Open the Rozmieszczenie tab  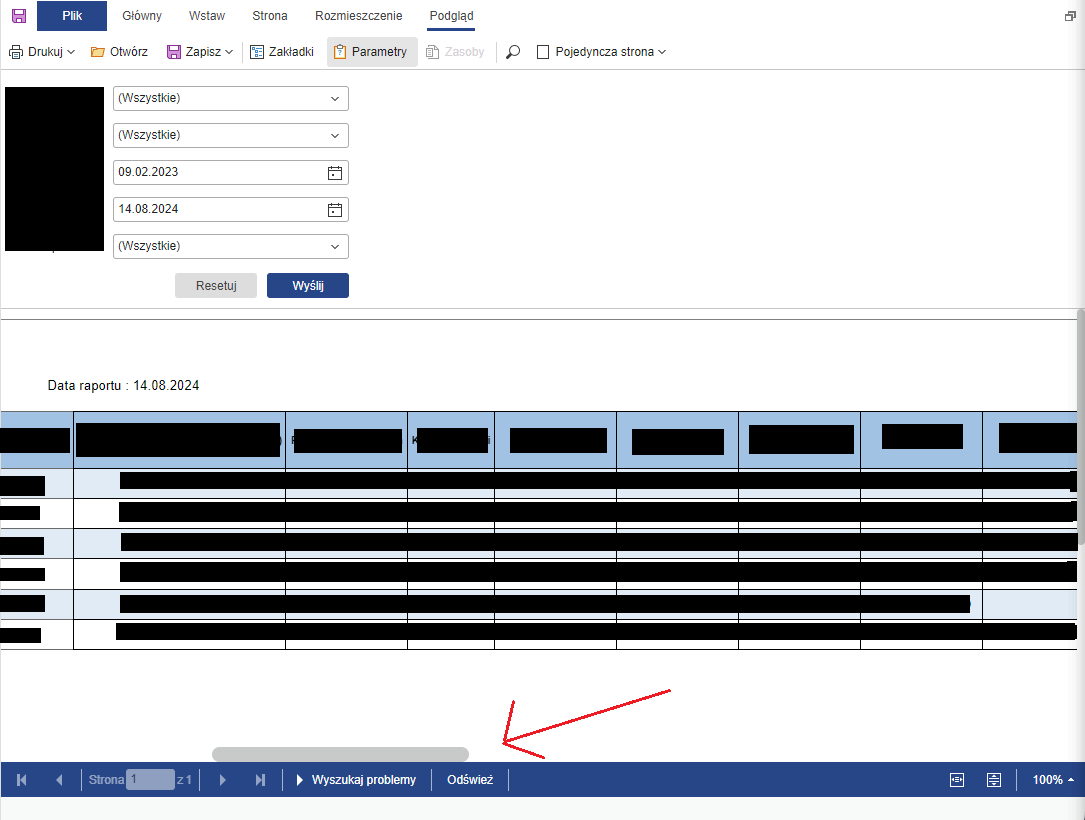(x=358, y=16)
